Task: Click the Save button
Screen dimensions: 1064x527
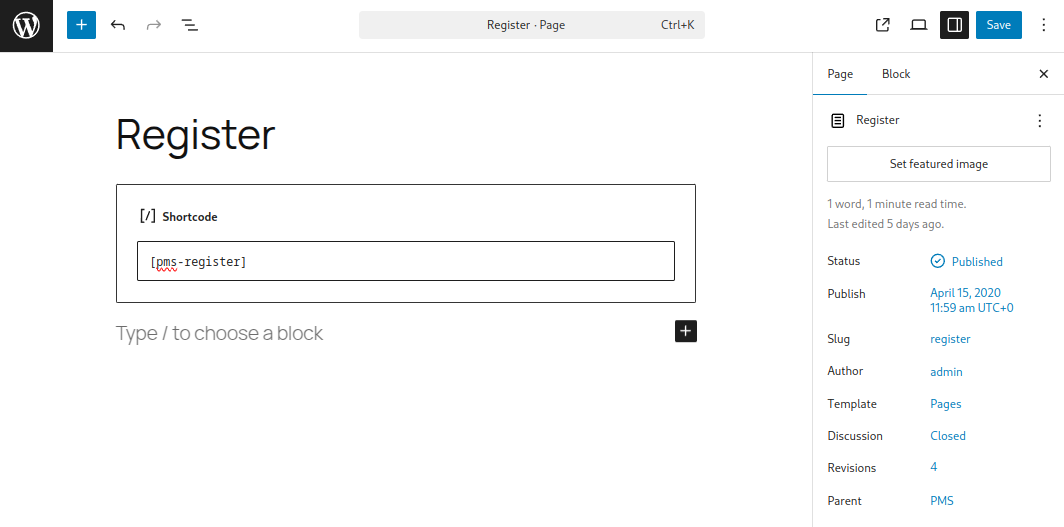Action: (999, 25)
